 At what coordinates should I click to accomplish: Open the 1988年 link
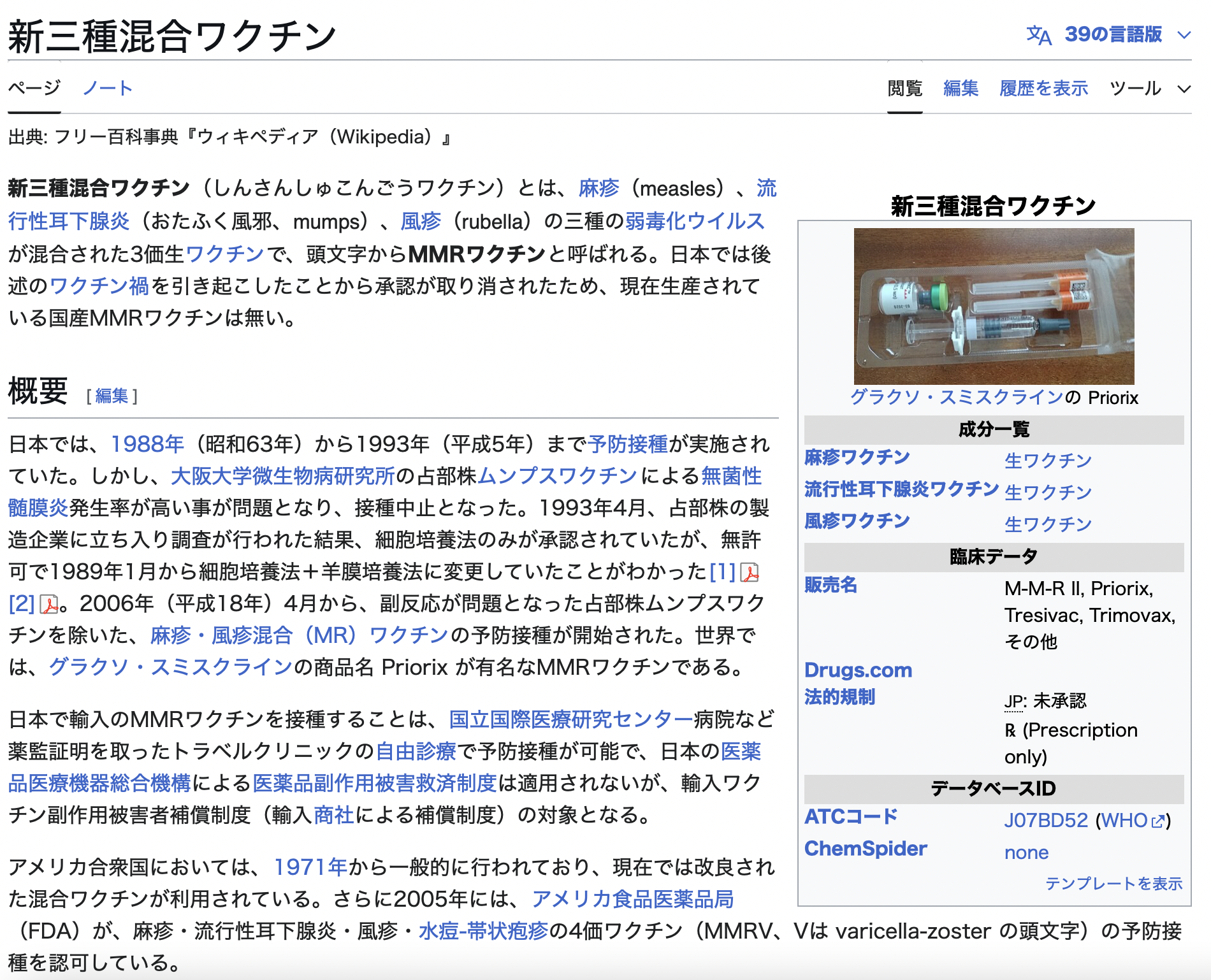(147, 444)
